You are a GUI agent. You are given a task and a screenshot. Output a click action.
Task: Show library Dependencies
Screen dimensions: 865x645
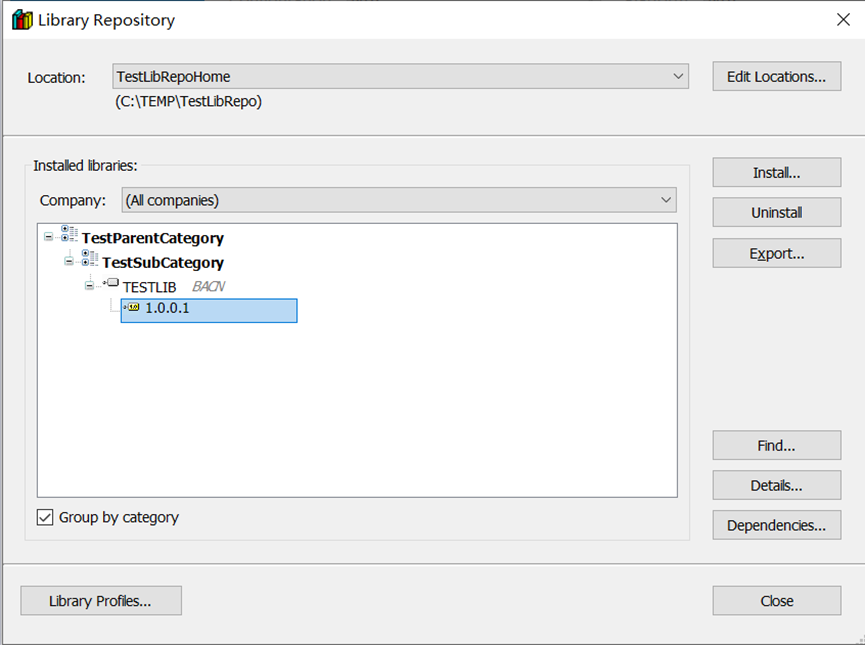point(776,525)
